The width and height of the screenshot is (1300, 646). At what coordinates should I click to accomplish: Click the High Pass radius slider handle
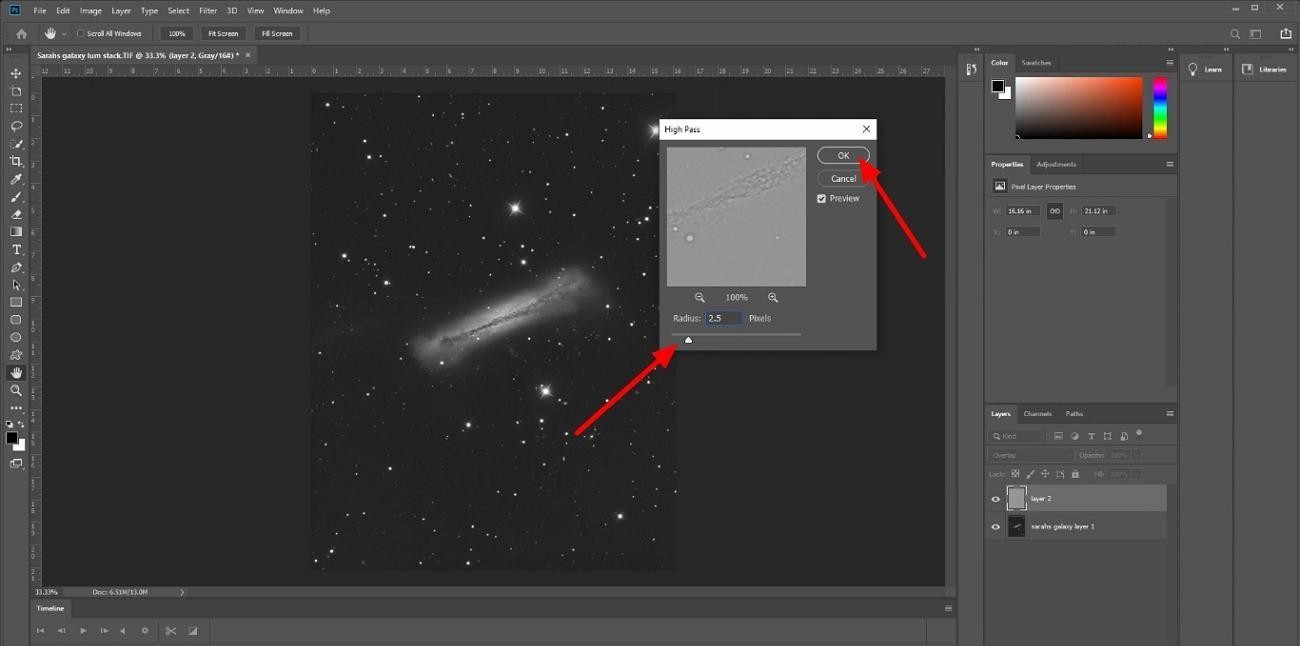[x=688, y=340]
